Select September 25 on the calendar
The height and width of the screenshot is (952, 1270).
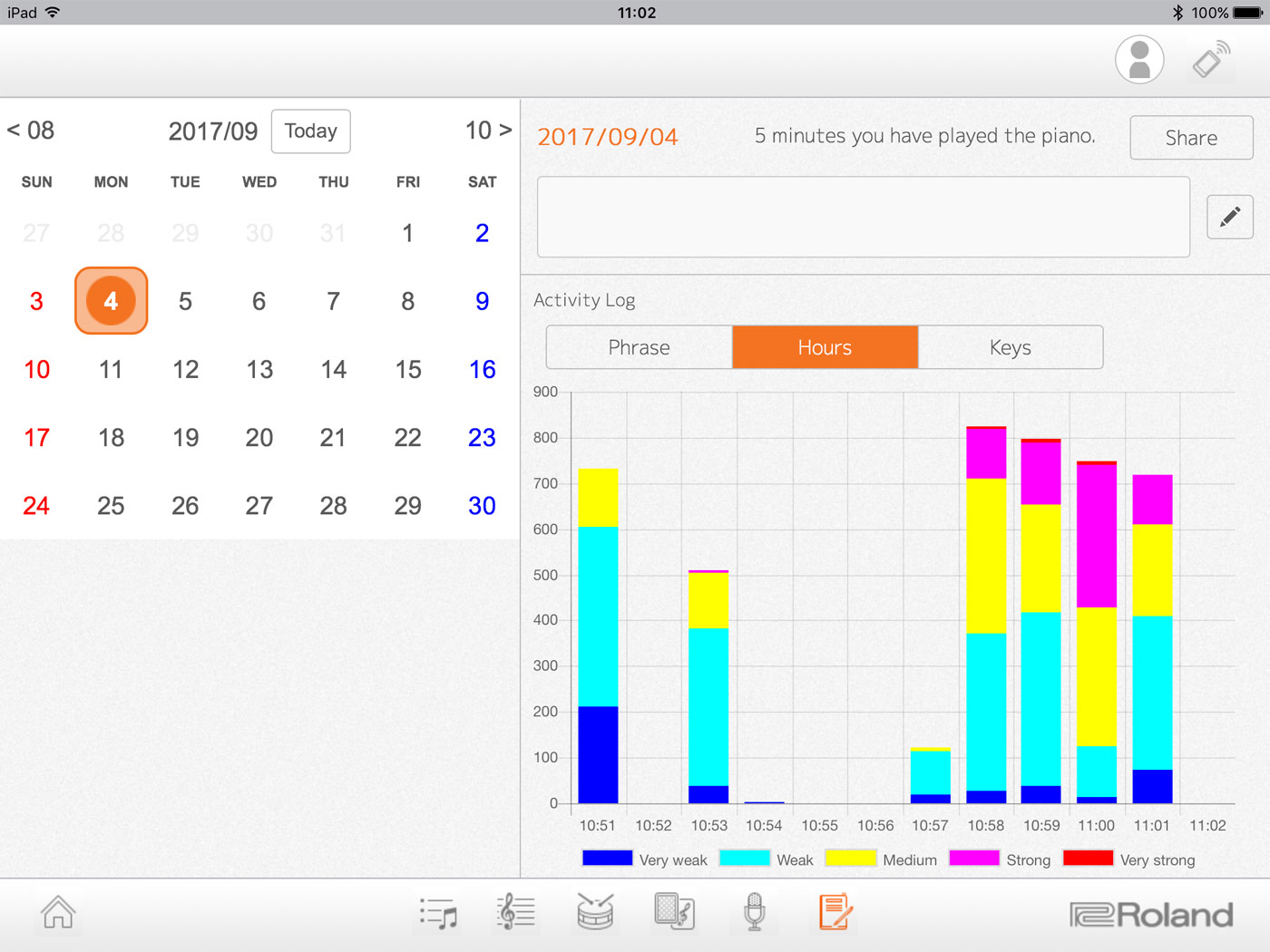coord(111,505)
